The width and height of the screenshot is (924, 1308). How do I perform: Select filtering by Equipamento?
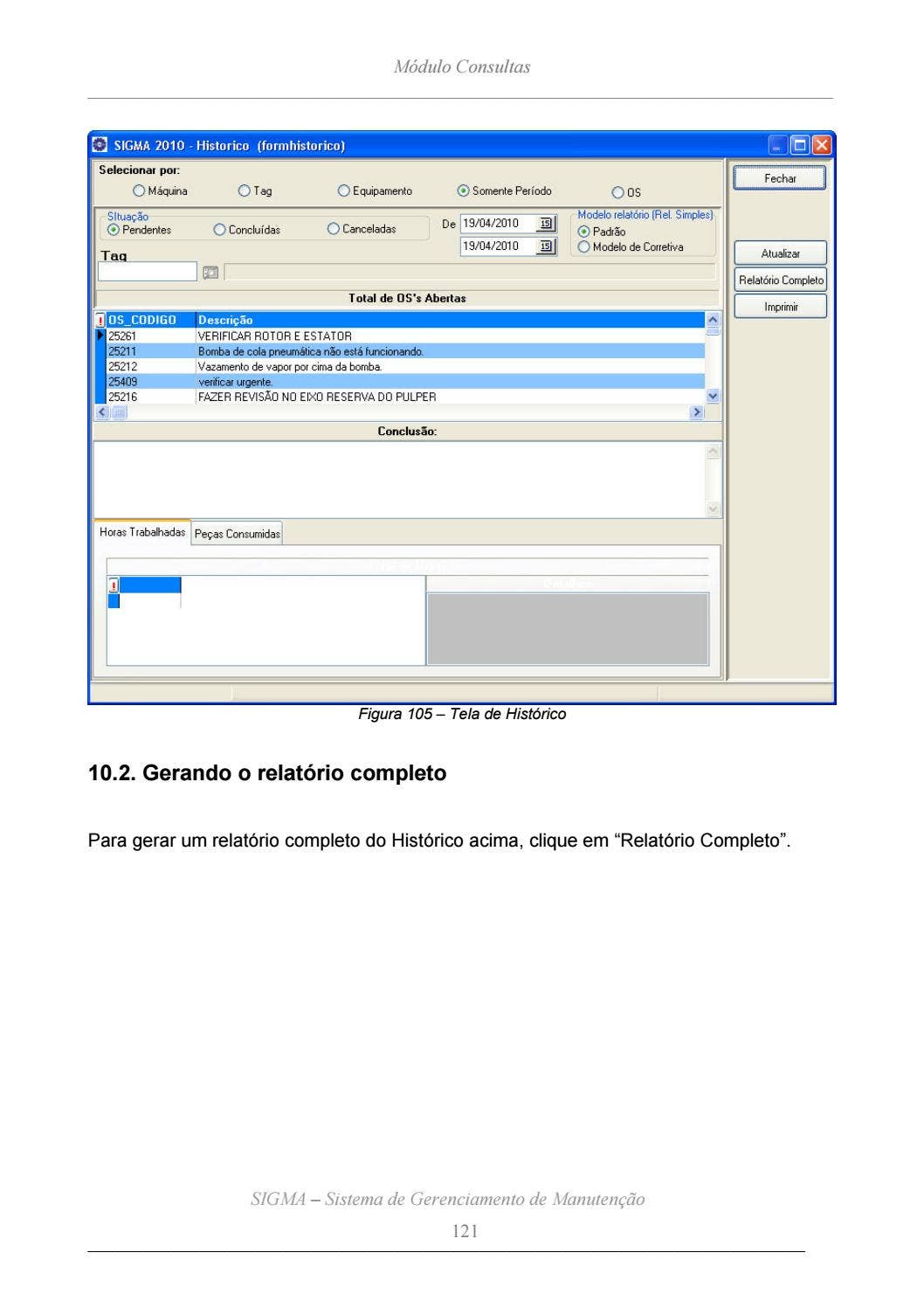342,190
